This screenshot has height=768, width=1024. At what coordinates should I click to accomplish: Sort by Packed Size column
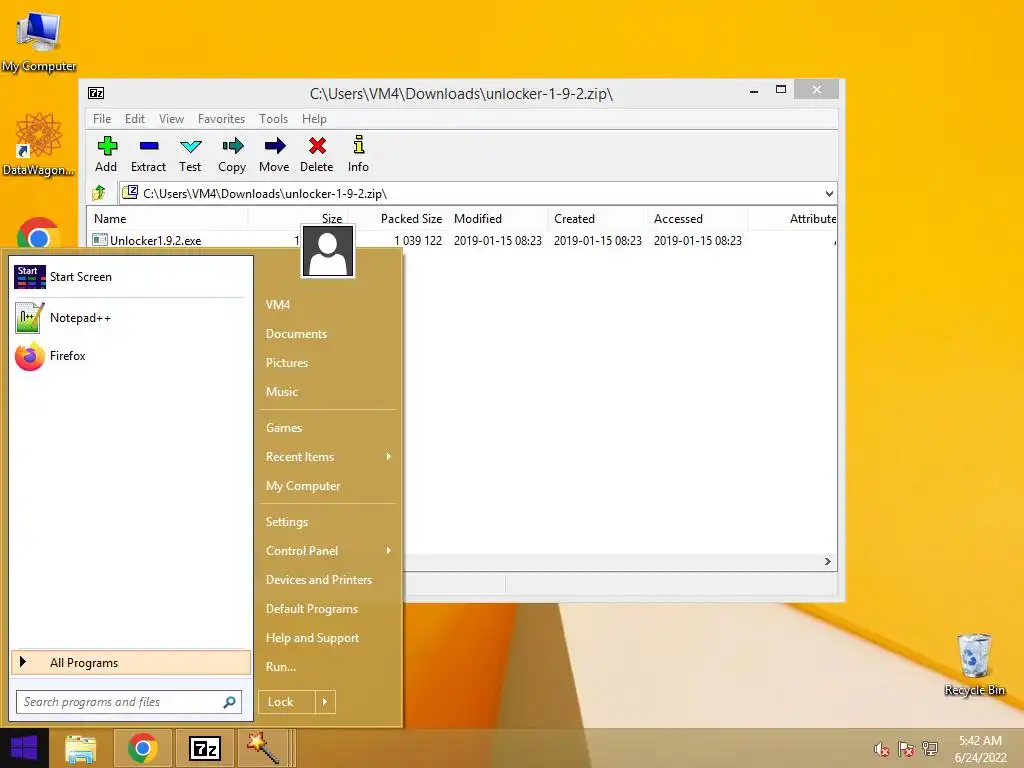398,219
